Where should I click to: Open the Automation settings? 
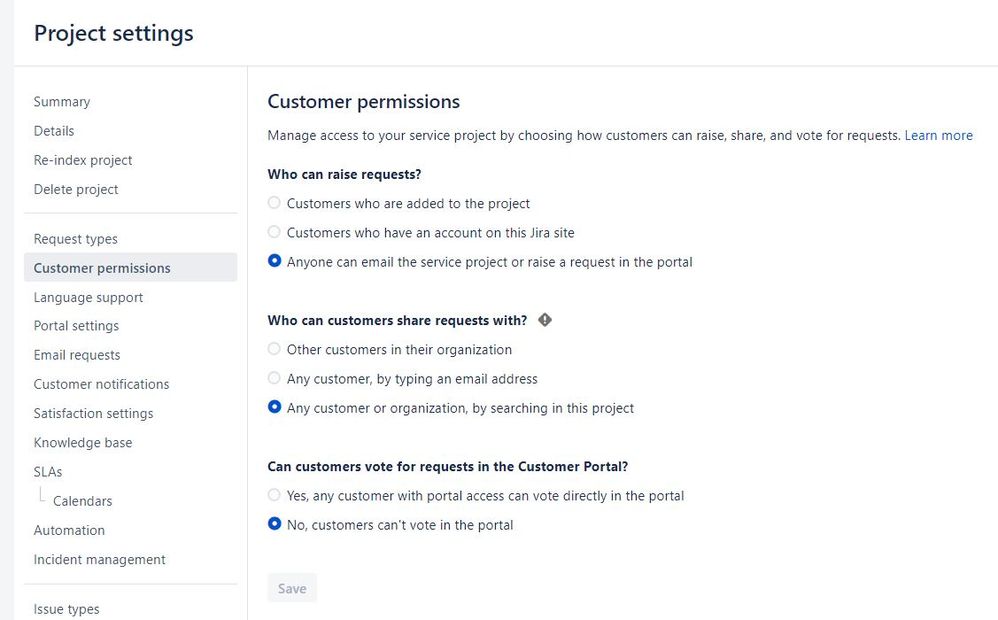click(69, 530)
